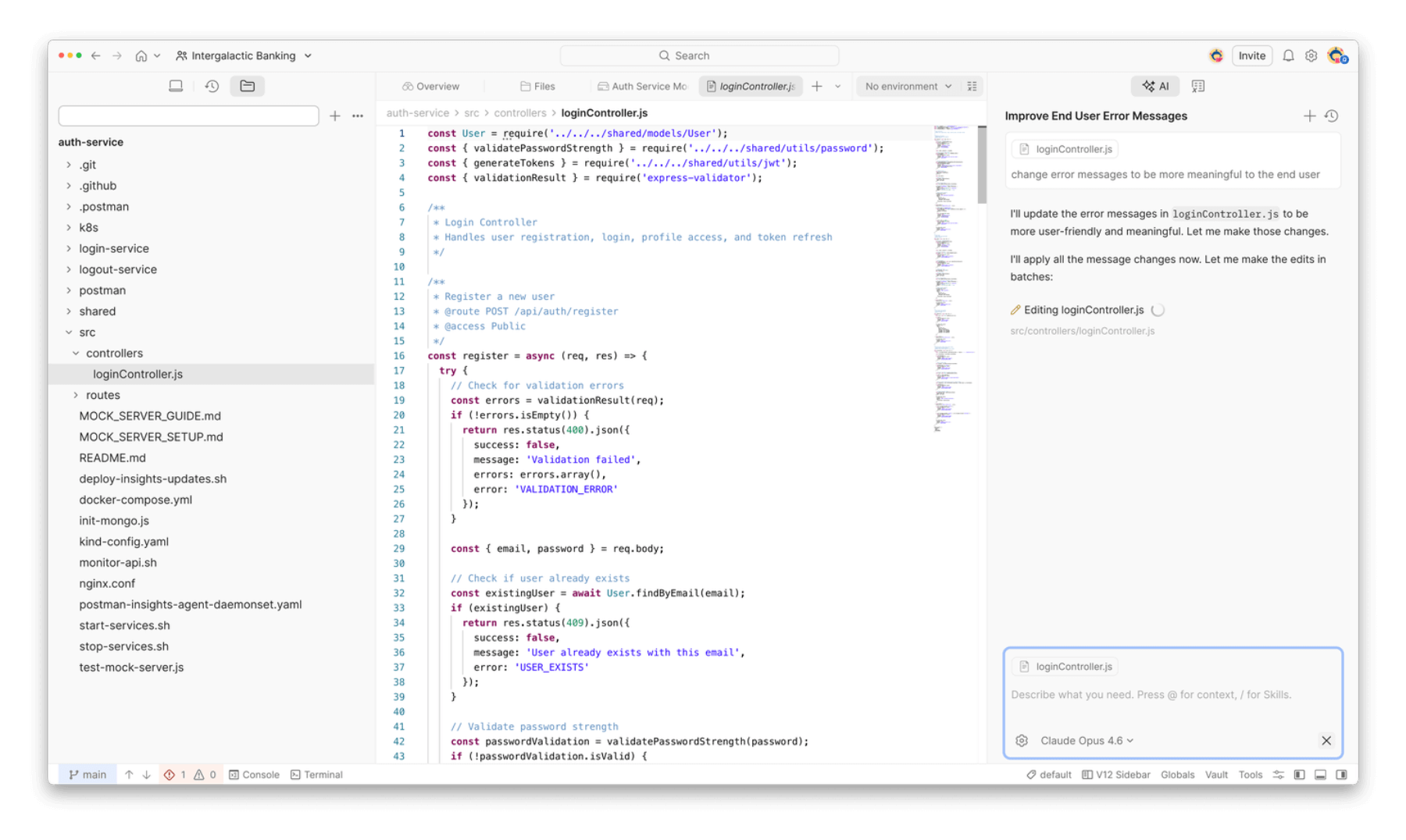Toggle the right sidebar layout icon
1406x840 pixels.
[1341, 774]
